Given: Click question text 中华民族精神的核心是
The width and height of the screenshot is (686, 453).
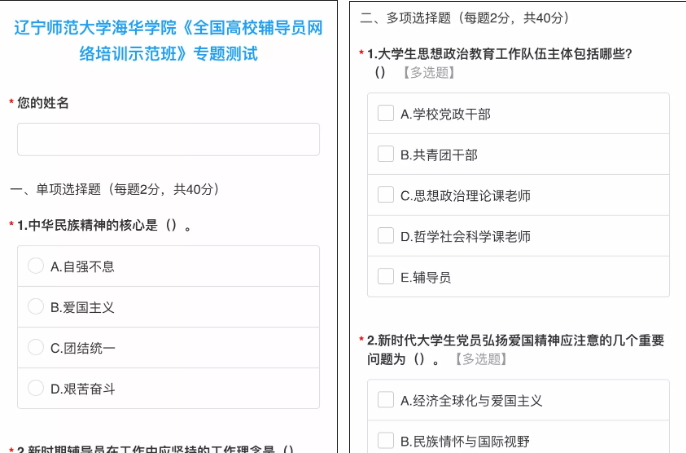Looking at the screenshot, I should click(104, 225).
